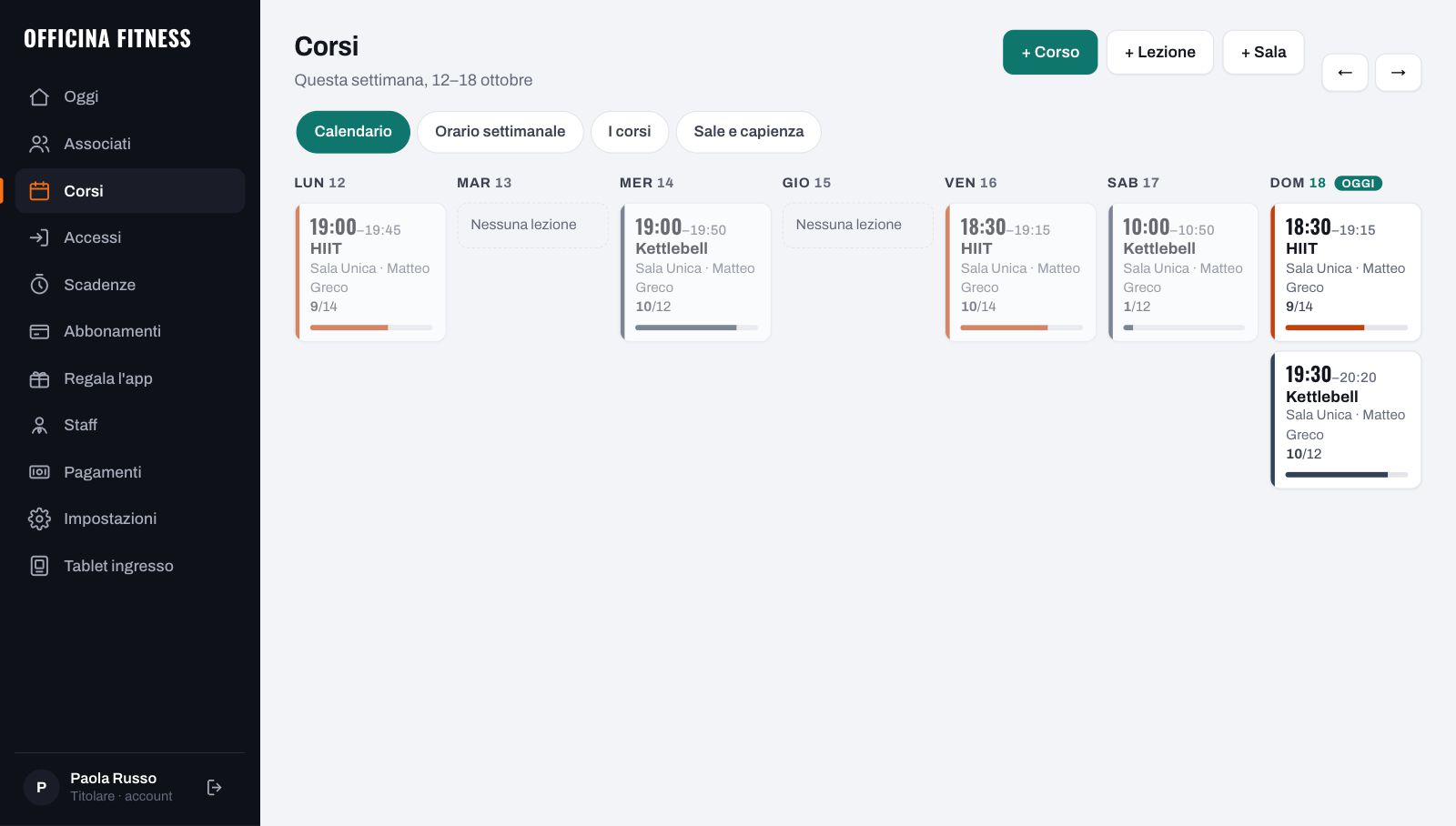1456x826 pixels.
Task: Click the + Lezione button
Action: (1160, 53)
